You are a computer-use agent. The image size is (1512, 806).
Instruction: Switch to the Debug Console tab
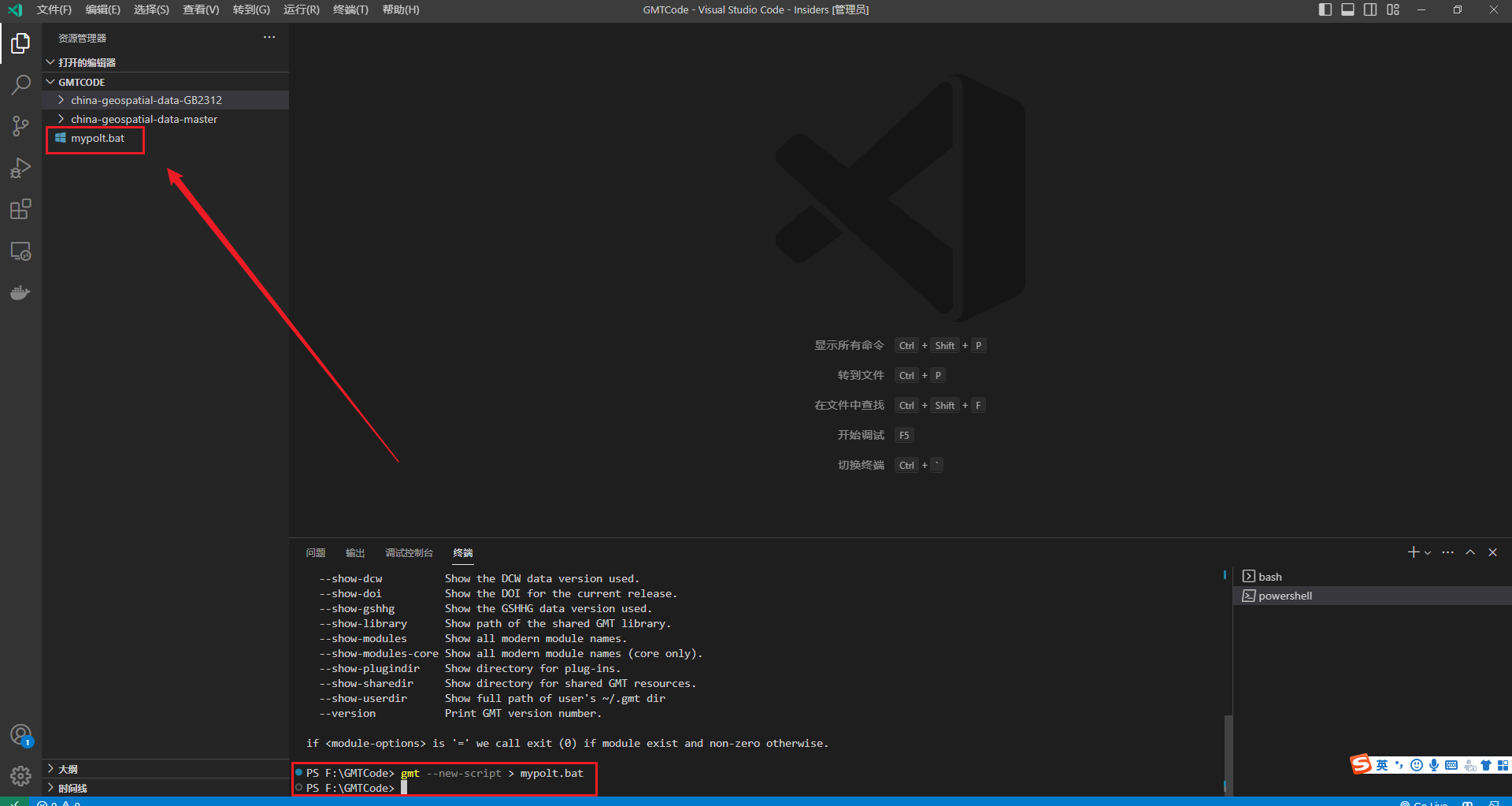coord(409,553)
